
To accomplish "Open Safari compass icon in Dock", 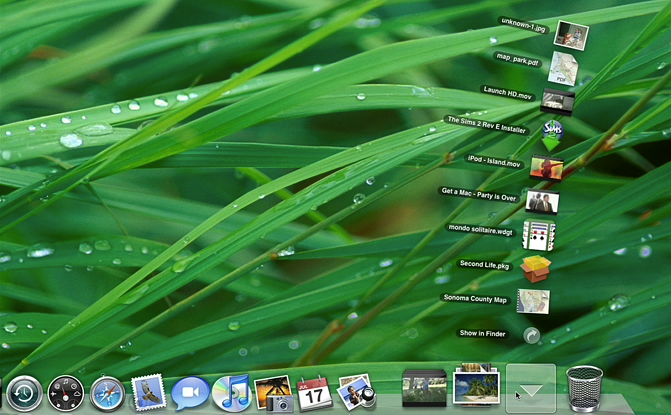I will pyautogui.click(x=107, y=394).
